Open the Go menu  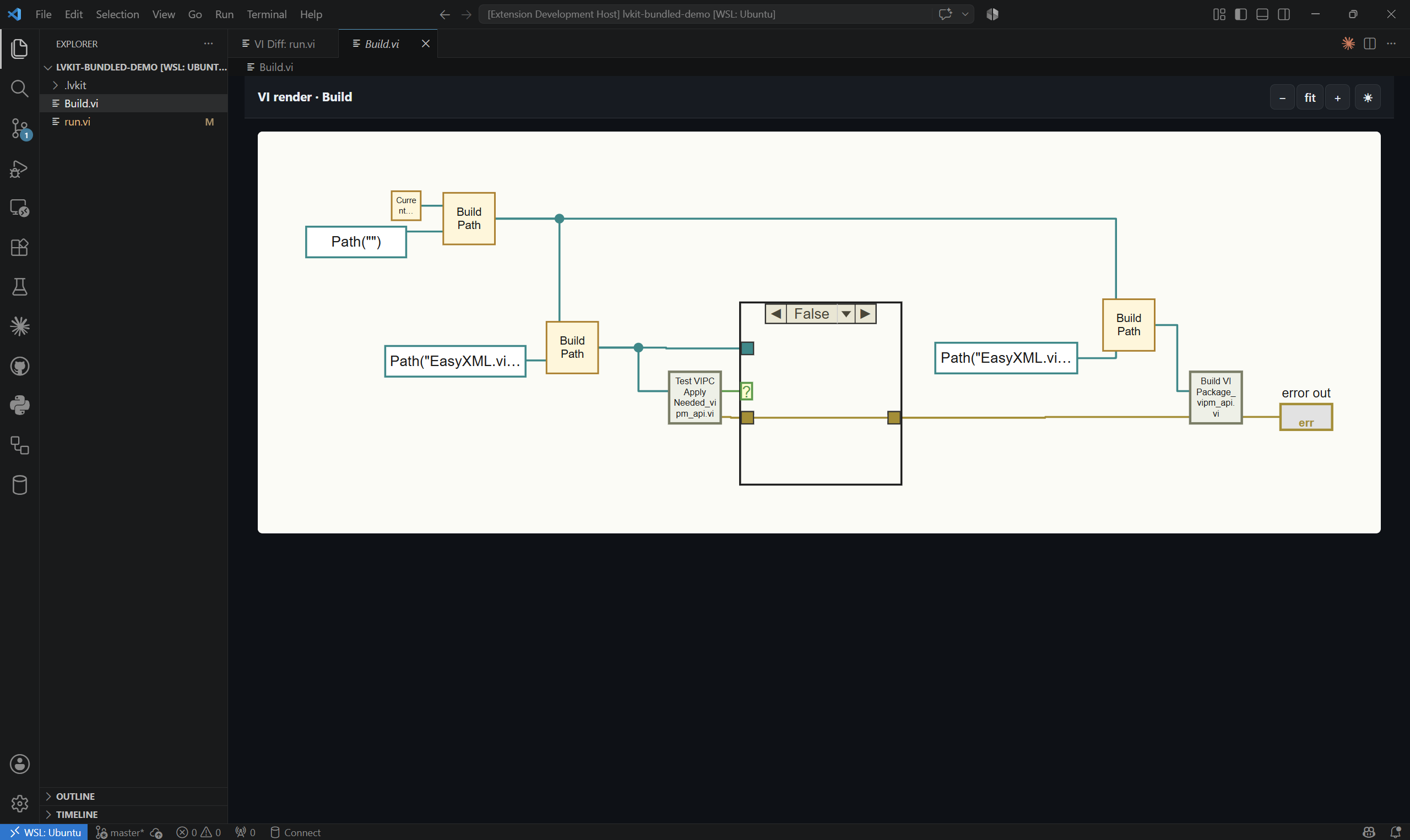coord(195,14)
